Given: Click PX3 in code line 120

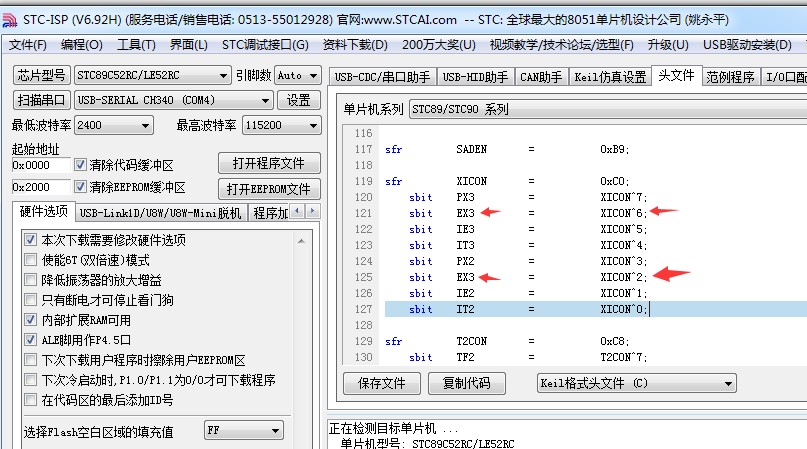Looking at the screenshot, I should [465, 197].
